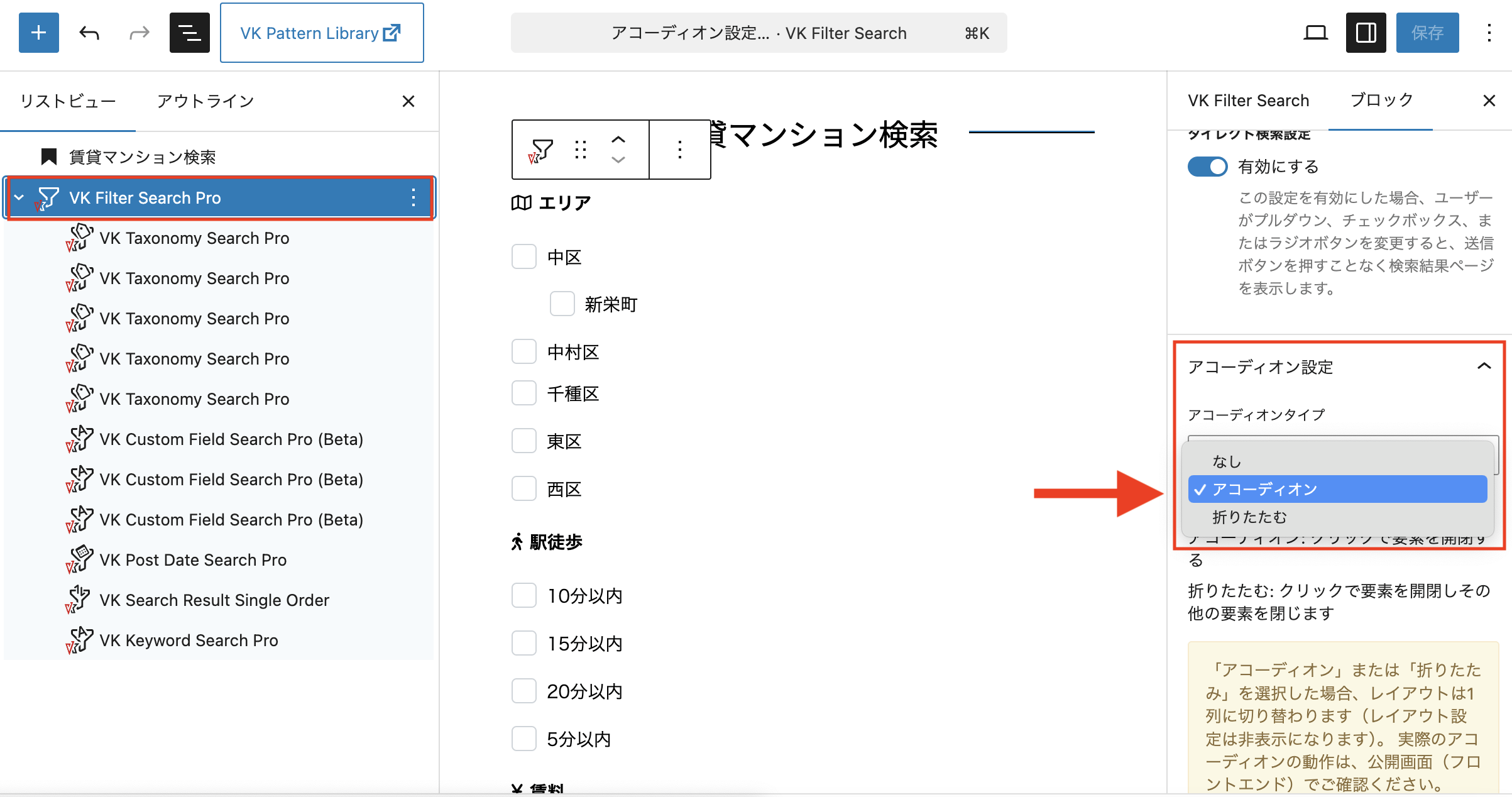The image size is (1512, 797).
Task: Check the 20分以内 checkbox
Action: pyautogui.click(x=524, y=691)
